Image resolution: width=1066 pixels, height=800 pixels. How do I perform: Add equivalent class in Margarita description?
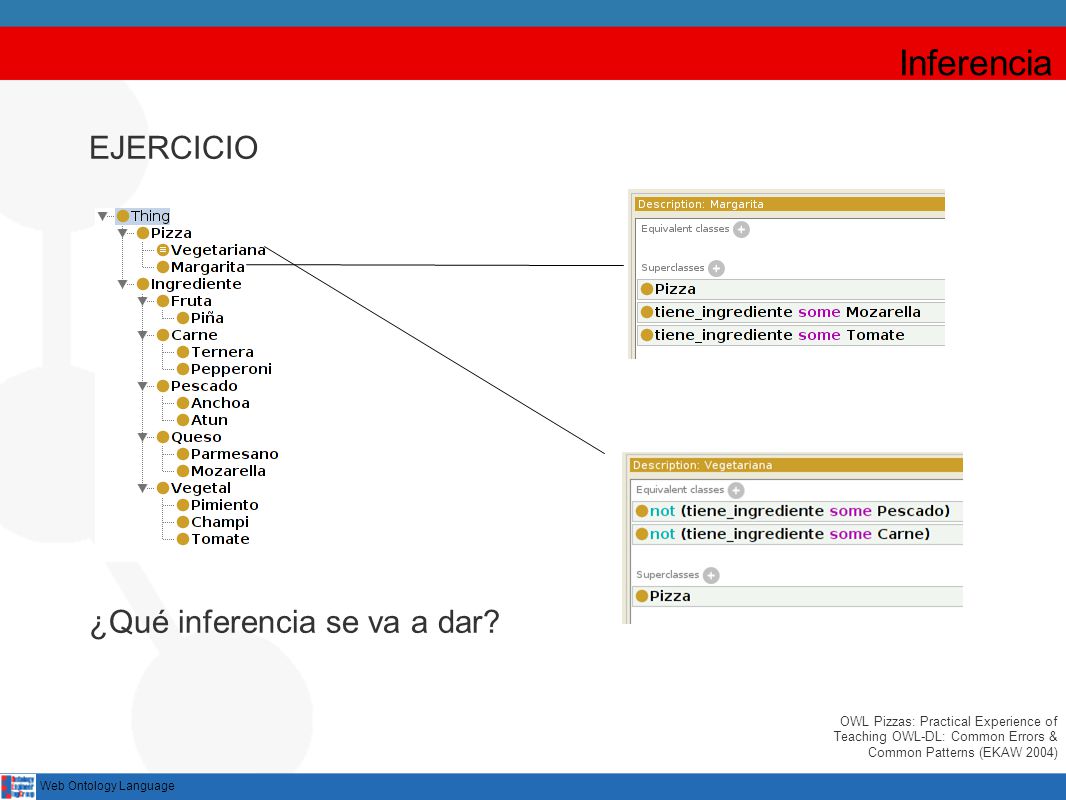click(742, 230)
